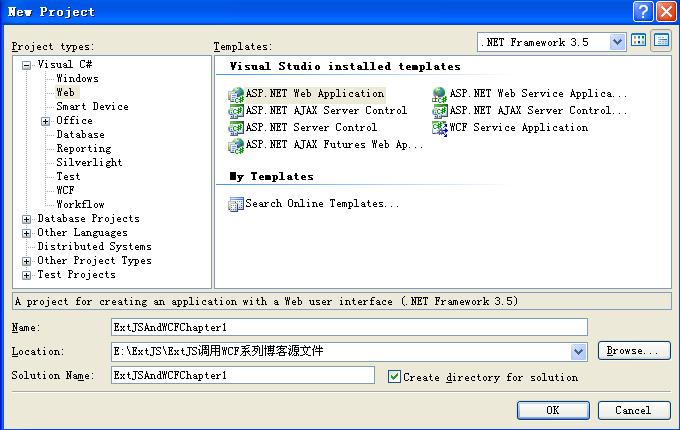
Task: Click Search Online Templates icon
Action: click(x=236, y=204)
